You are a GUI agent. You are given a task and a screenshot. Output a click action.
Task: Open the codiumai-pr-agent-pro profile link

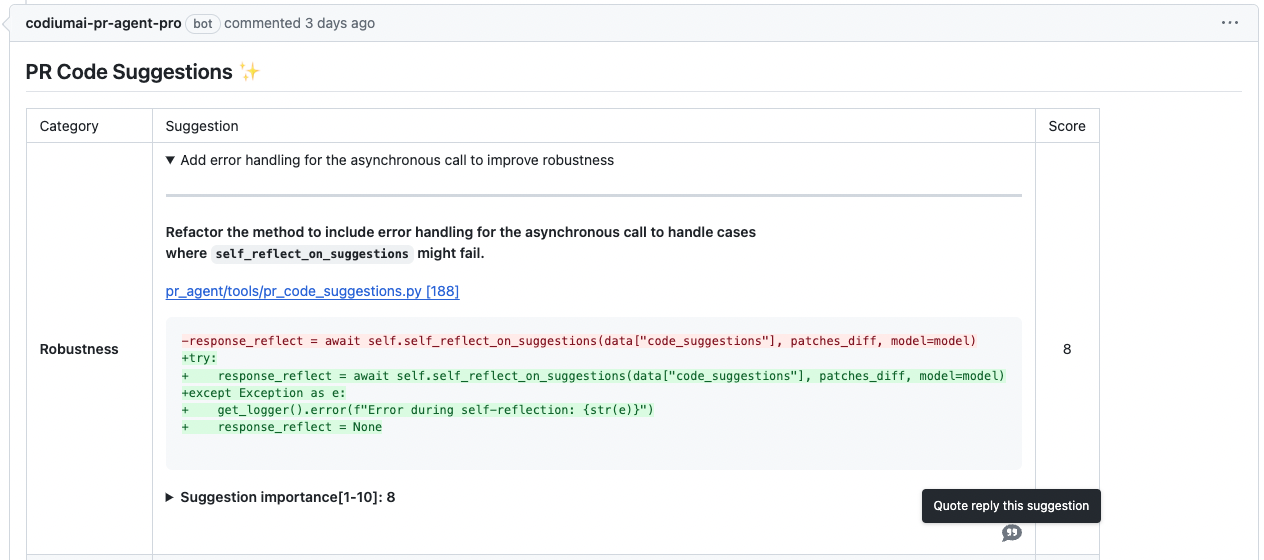coord(104,23)
